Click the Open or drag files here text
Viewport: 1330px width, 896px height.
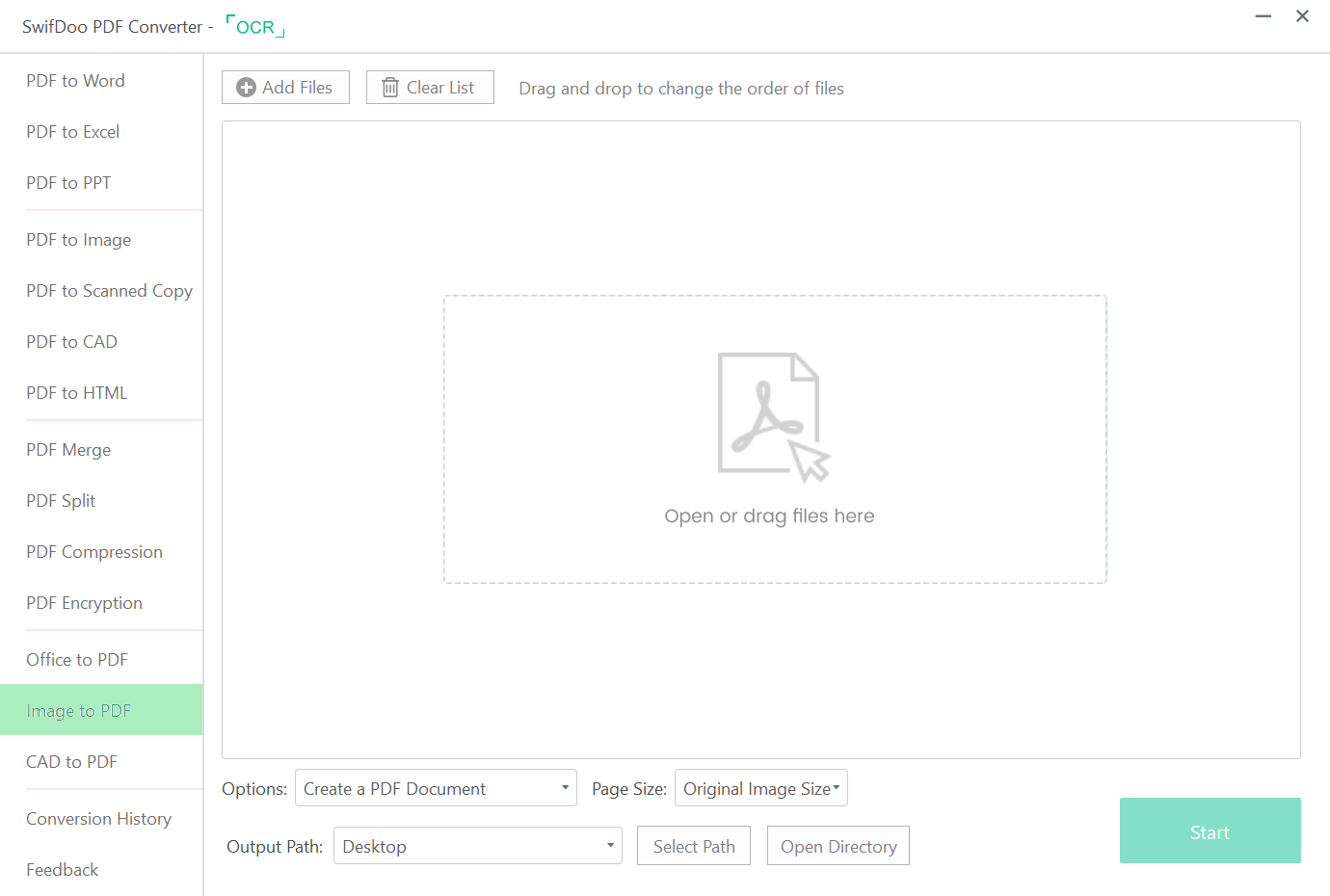pos(769,516)
